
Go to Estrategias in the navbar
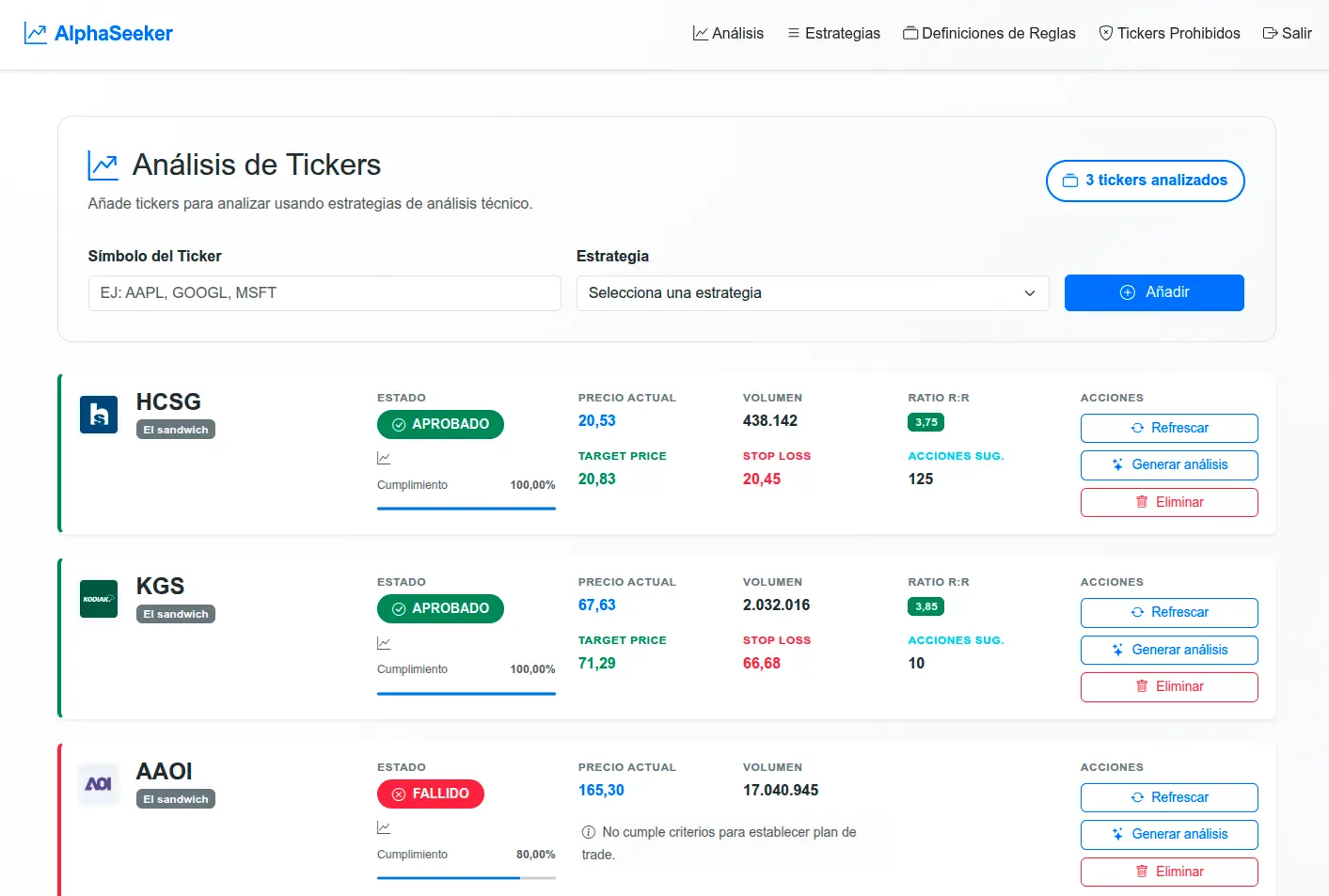pos(833,34)
